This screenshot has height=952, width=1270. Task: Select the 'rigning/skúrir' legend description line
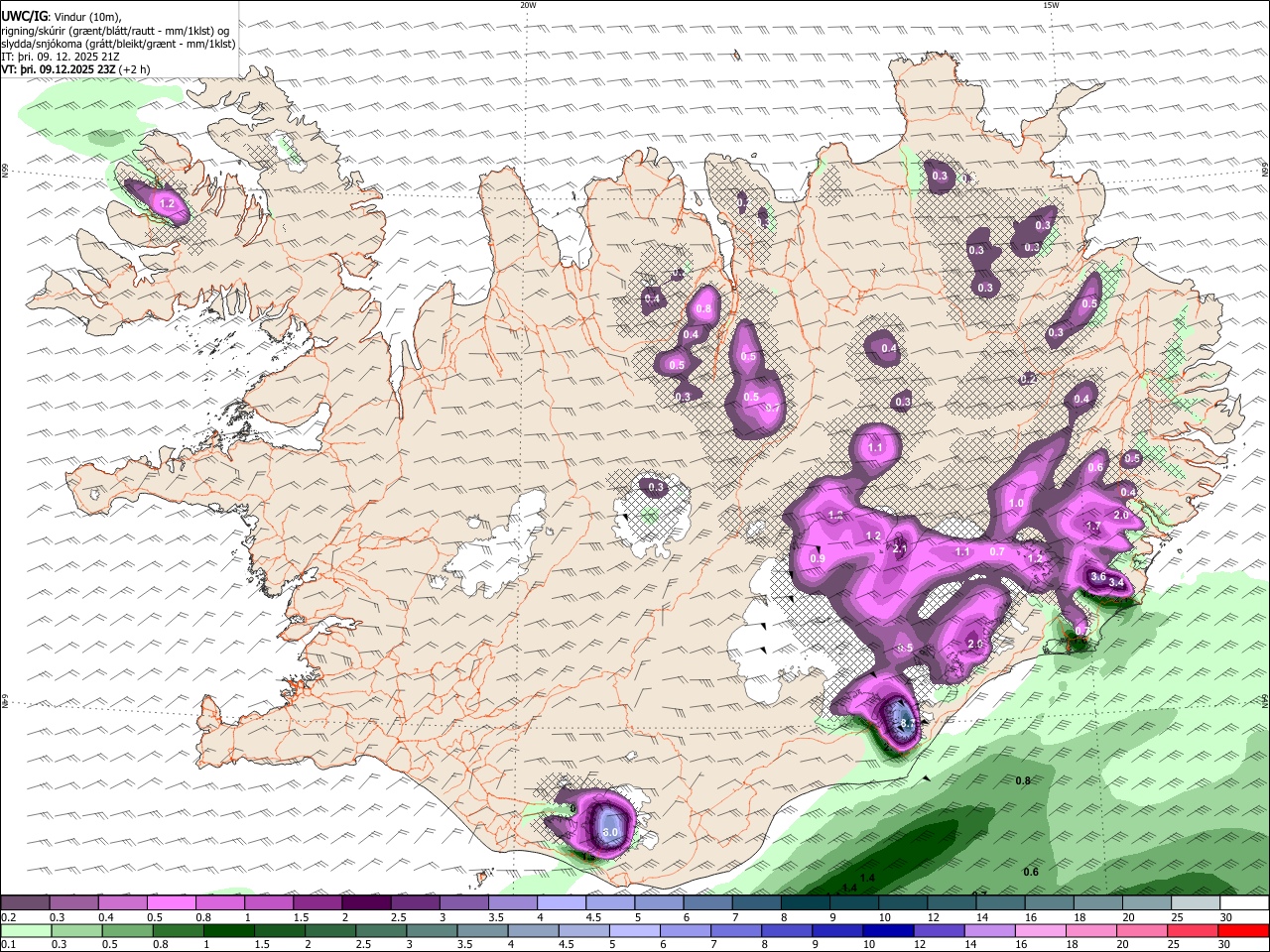[116, 30]
